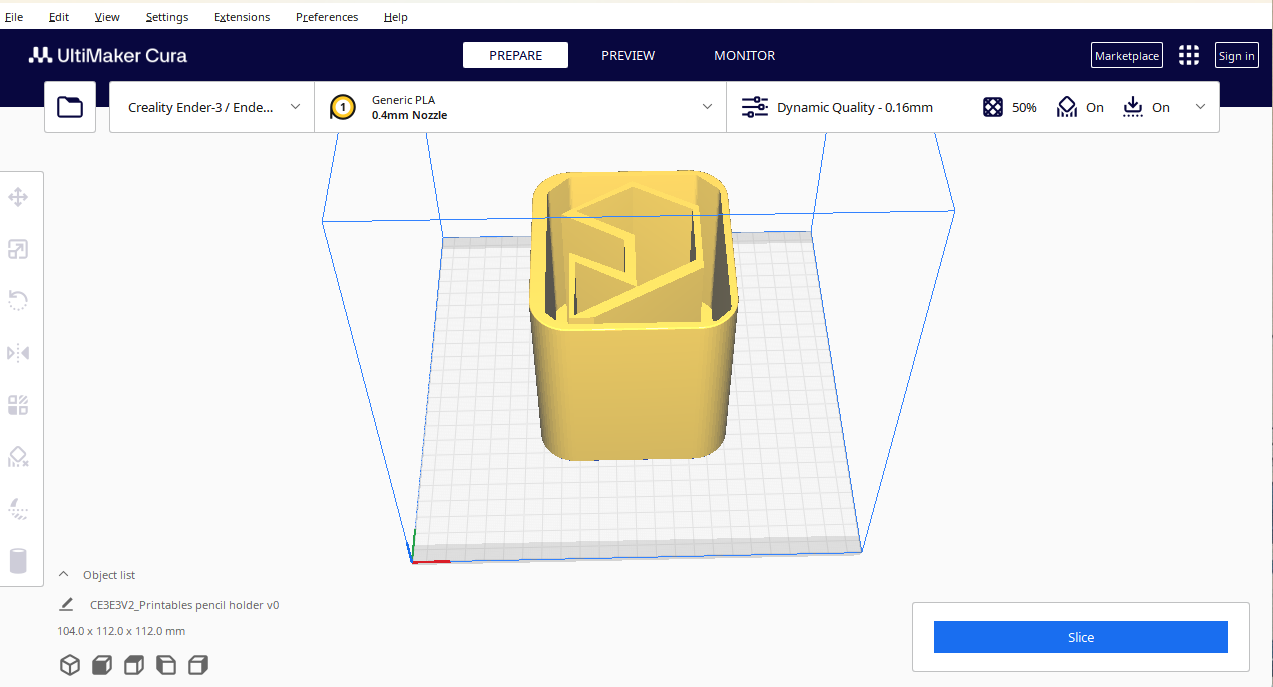This screenshot has width=1273, height=687.
Task: Click the adhesion On icon
Action: point(1133,107)
